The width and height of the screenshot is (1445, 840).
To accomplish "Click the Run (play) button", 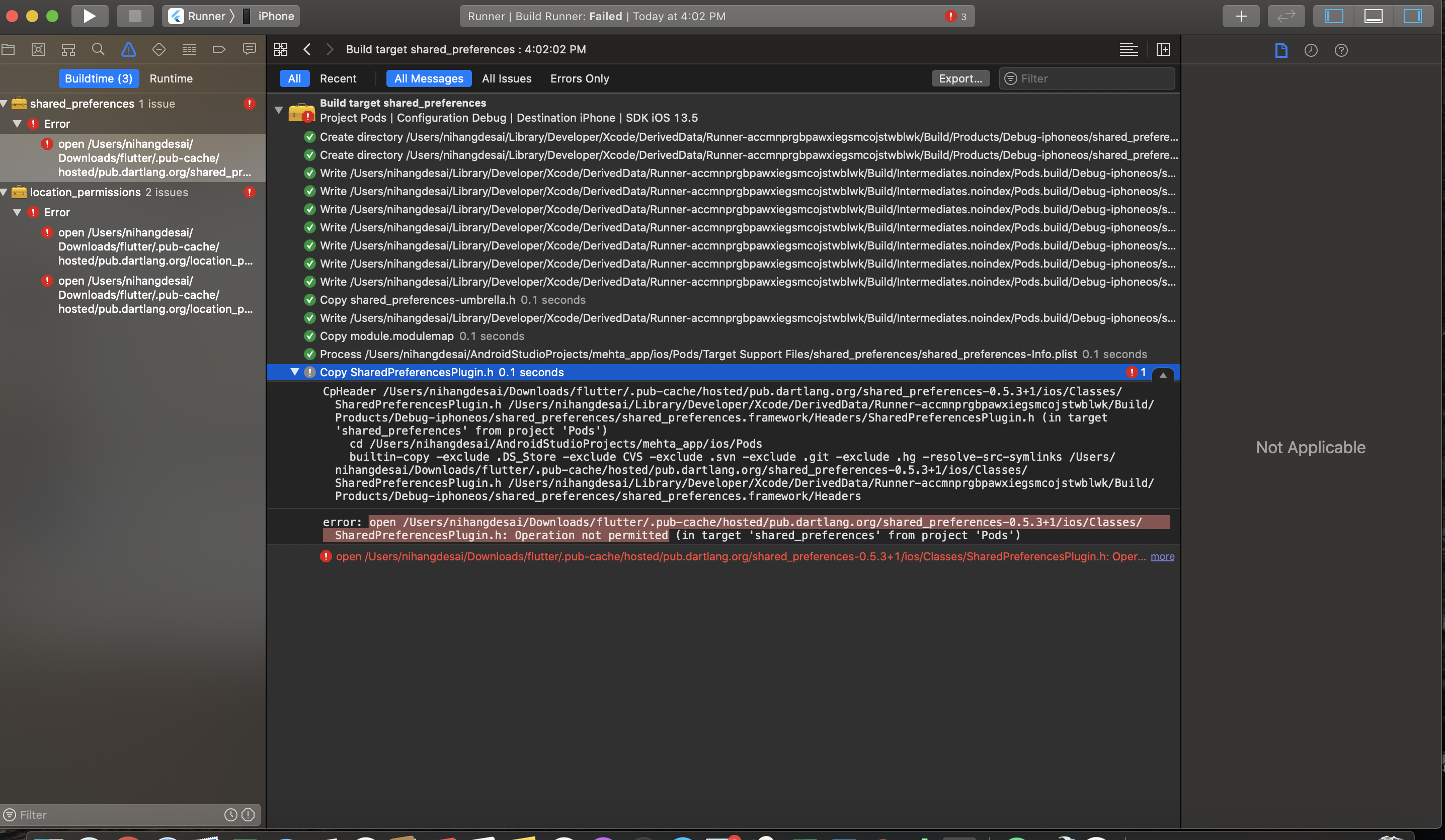I will 90,16.
